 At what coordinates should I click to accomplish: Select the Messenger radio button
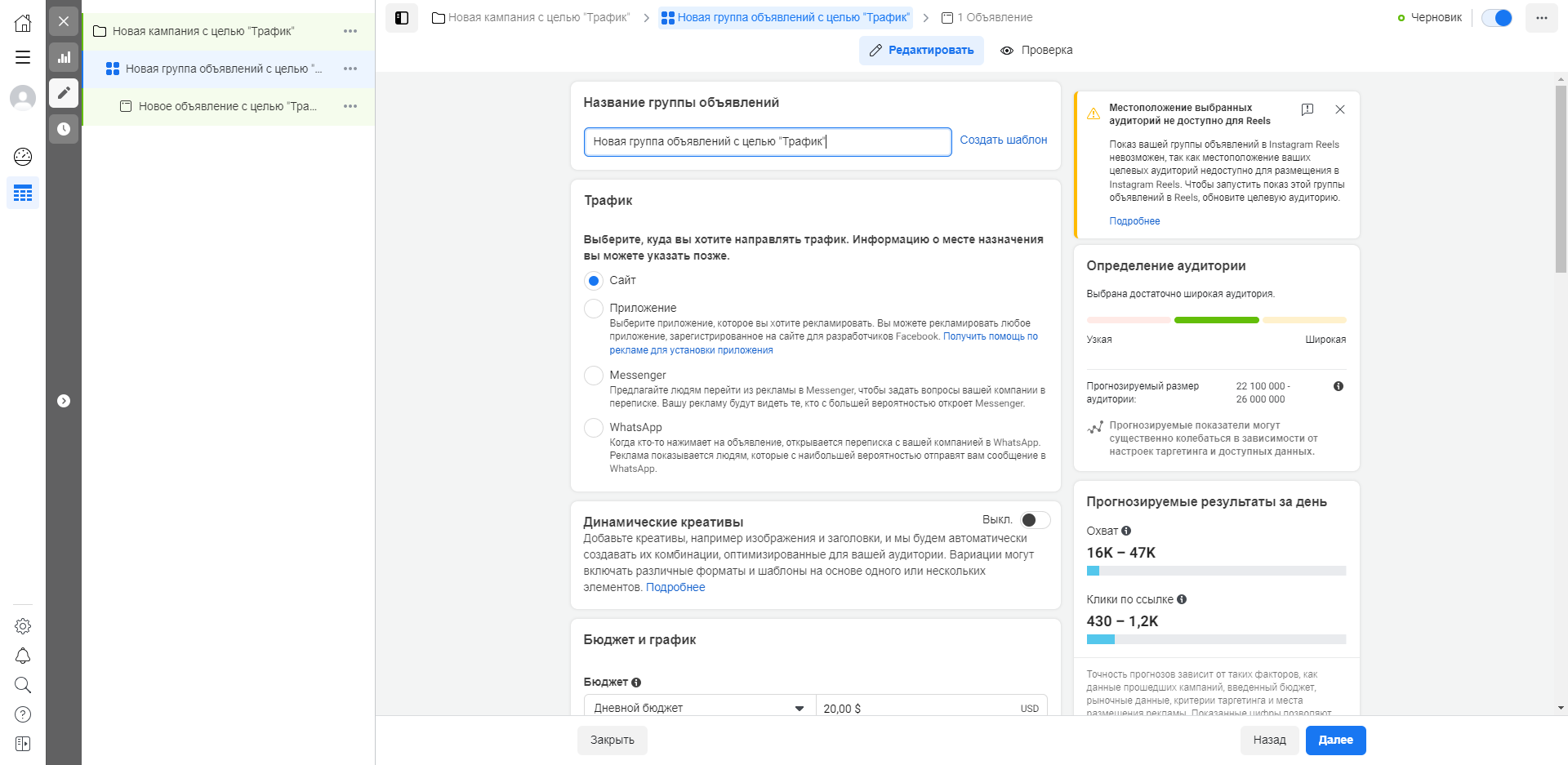click(x=594, y=376)
